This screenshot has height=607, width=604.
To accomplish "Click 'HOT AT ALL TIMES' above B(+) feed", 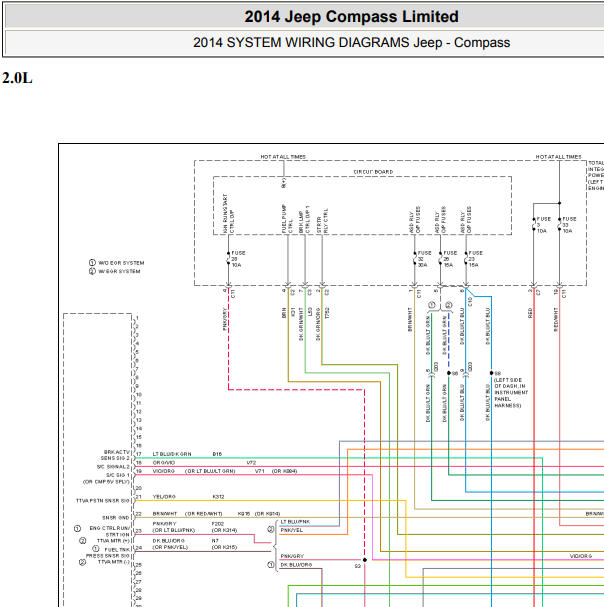I will (283, 157).
